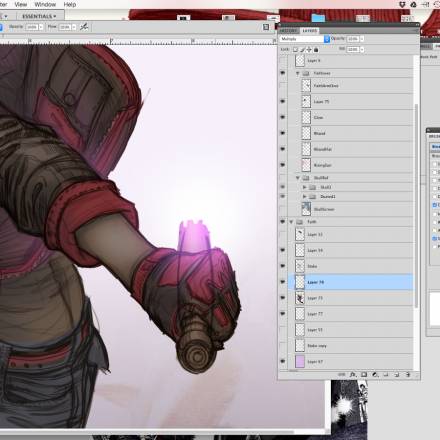Click layer Fill value field
The height and width of the screenshot is (440, 440).
point(353,50)
